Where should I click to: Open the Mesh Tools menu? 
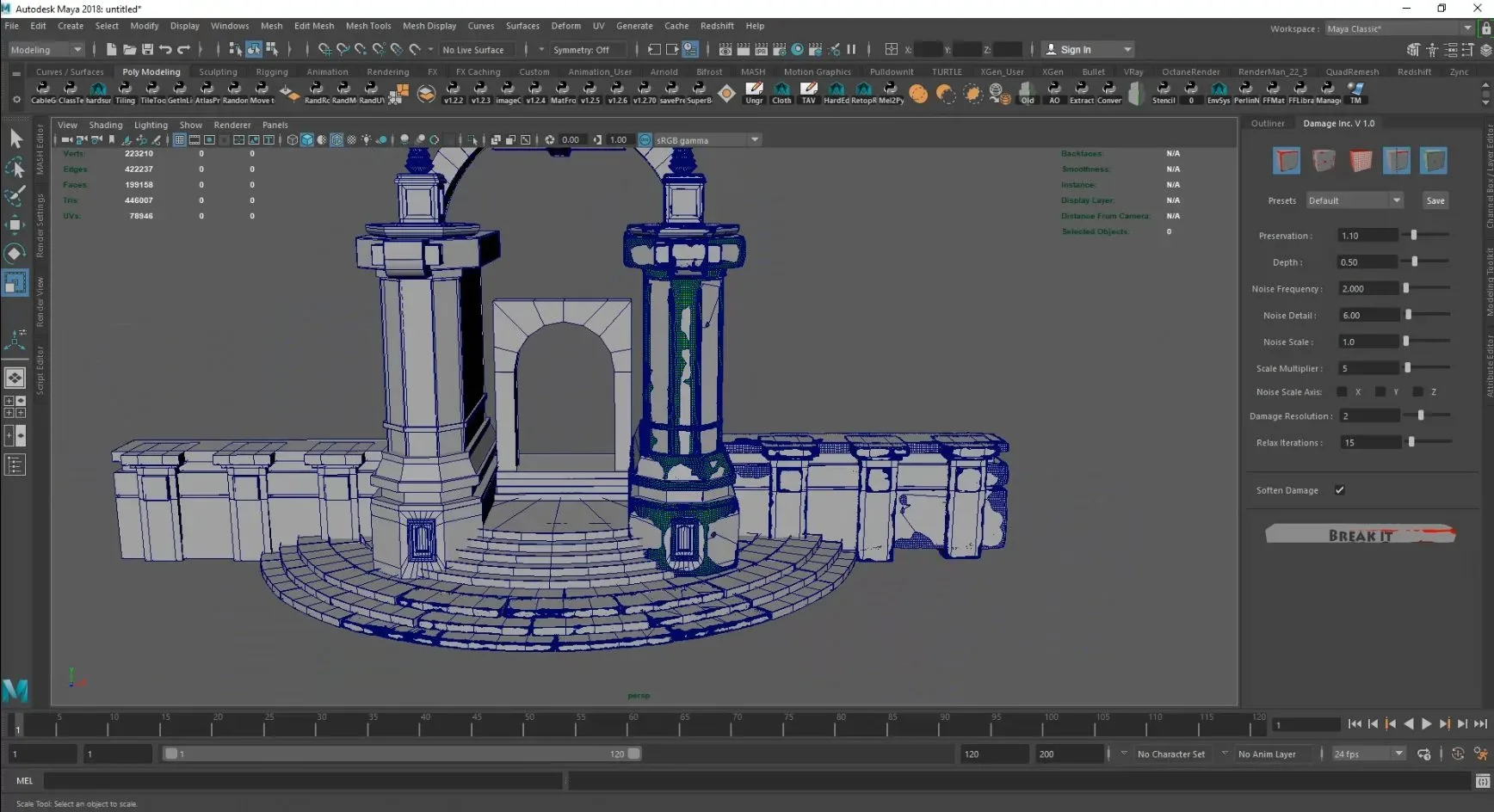tap(367, 26)
